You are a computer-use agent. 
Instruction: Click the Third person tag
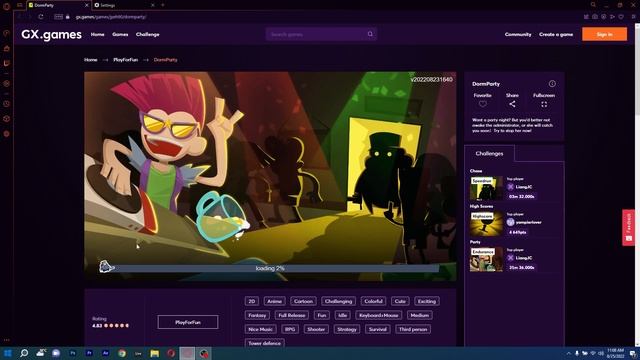click(413, 329)
